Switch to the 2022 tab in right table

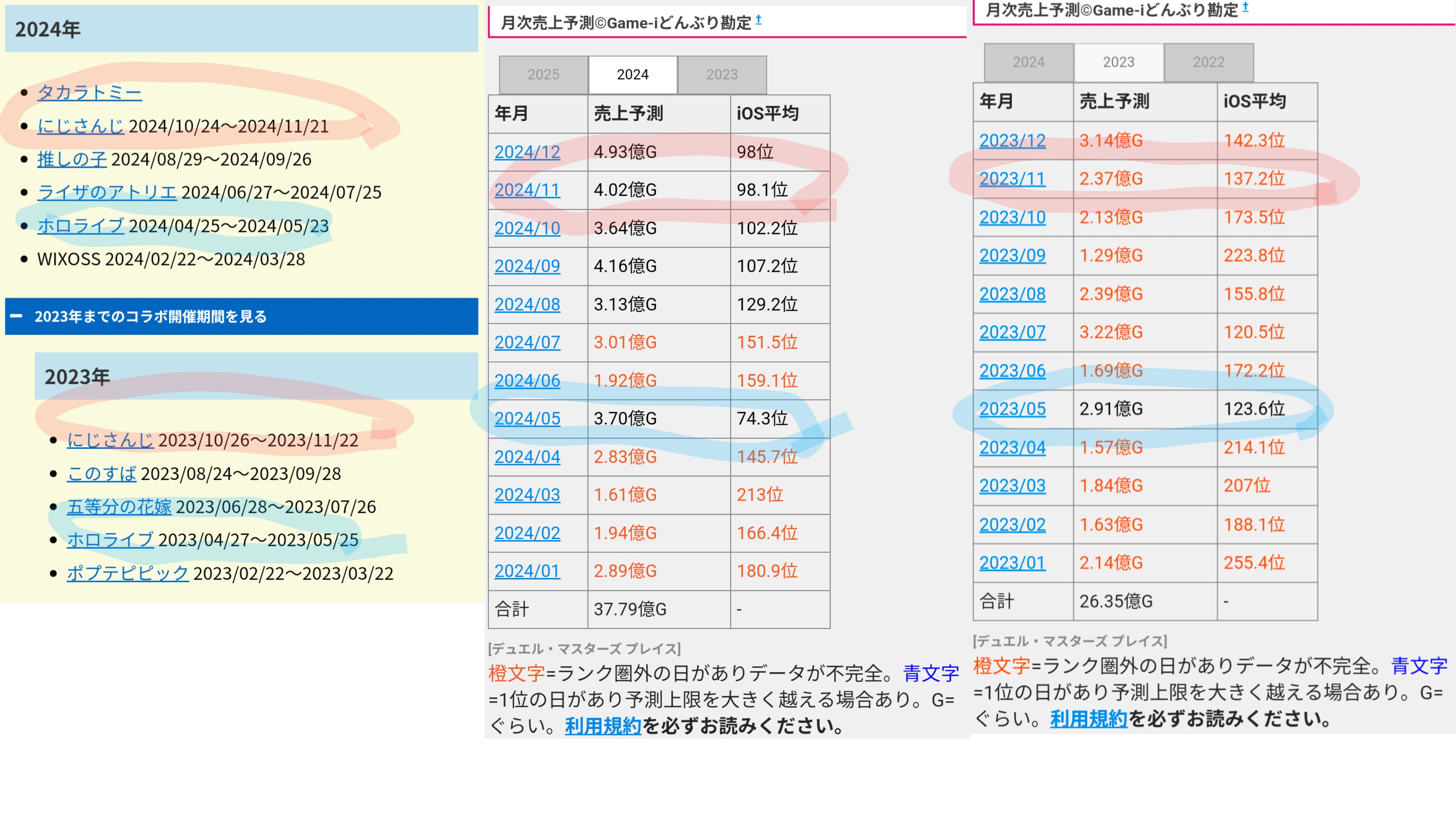coord(1209,62)
